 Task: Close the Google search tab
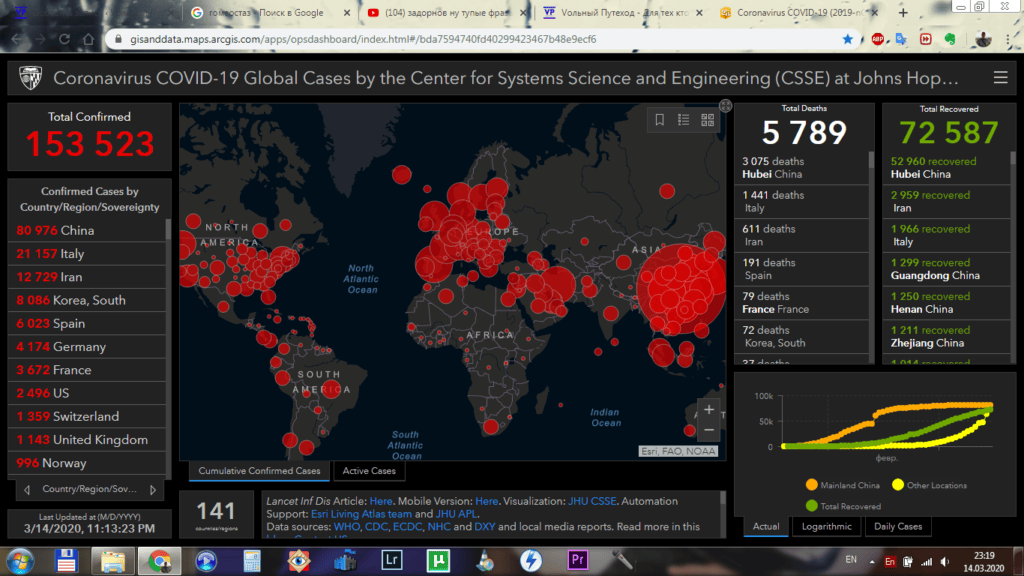[x=347, y=12]
